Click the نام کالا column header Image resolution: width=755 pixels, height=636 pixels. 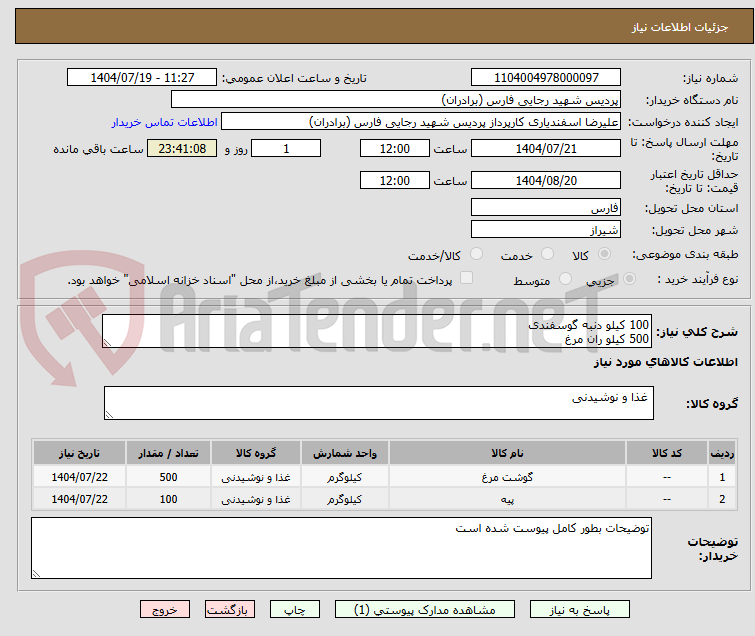508,453
